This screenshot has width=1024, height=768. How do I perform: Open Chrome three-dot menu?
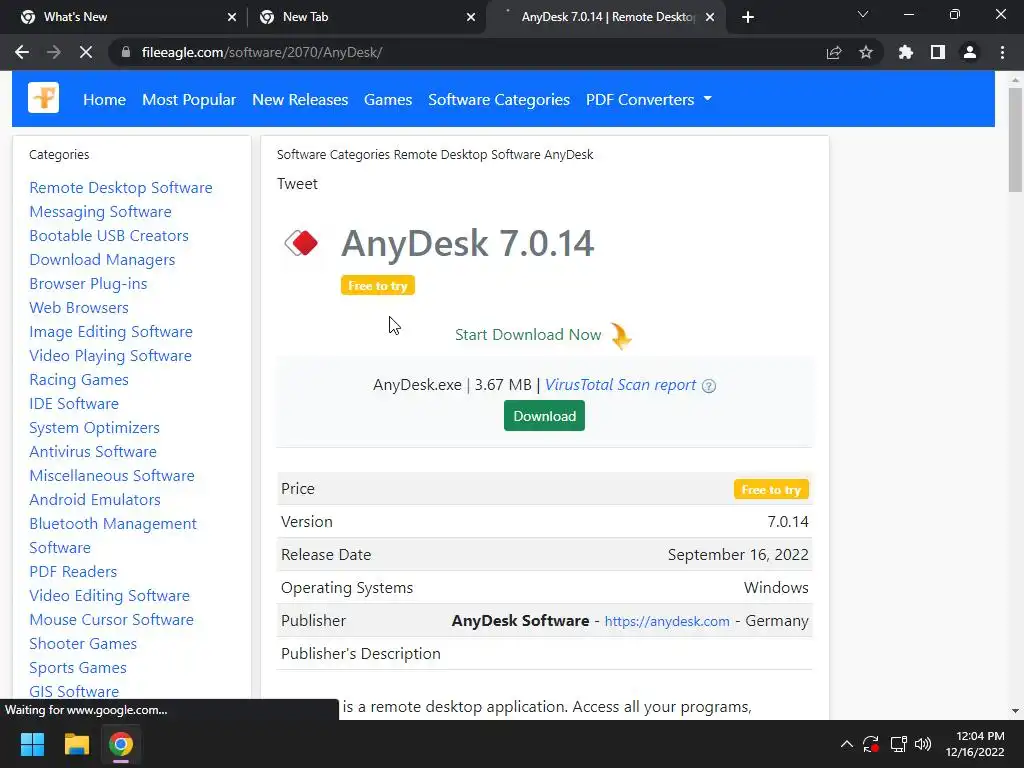(x=1002, y=52)
